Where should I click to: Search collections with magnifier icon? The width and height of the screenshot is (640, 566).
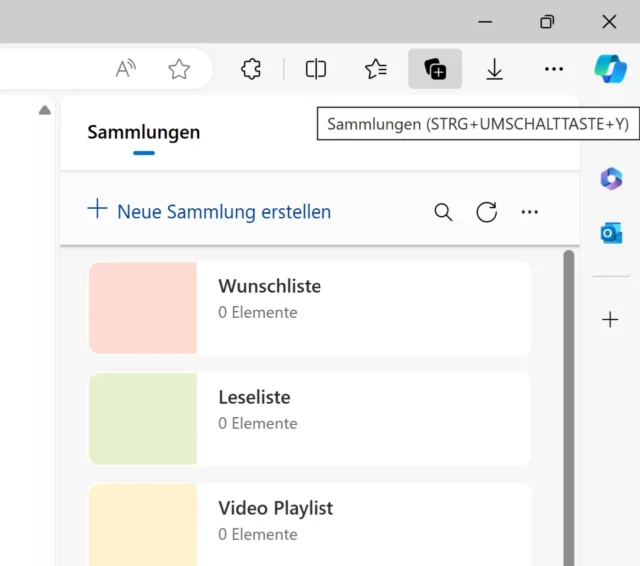click(443, 212)
